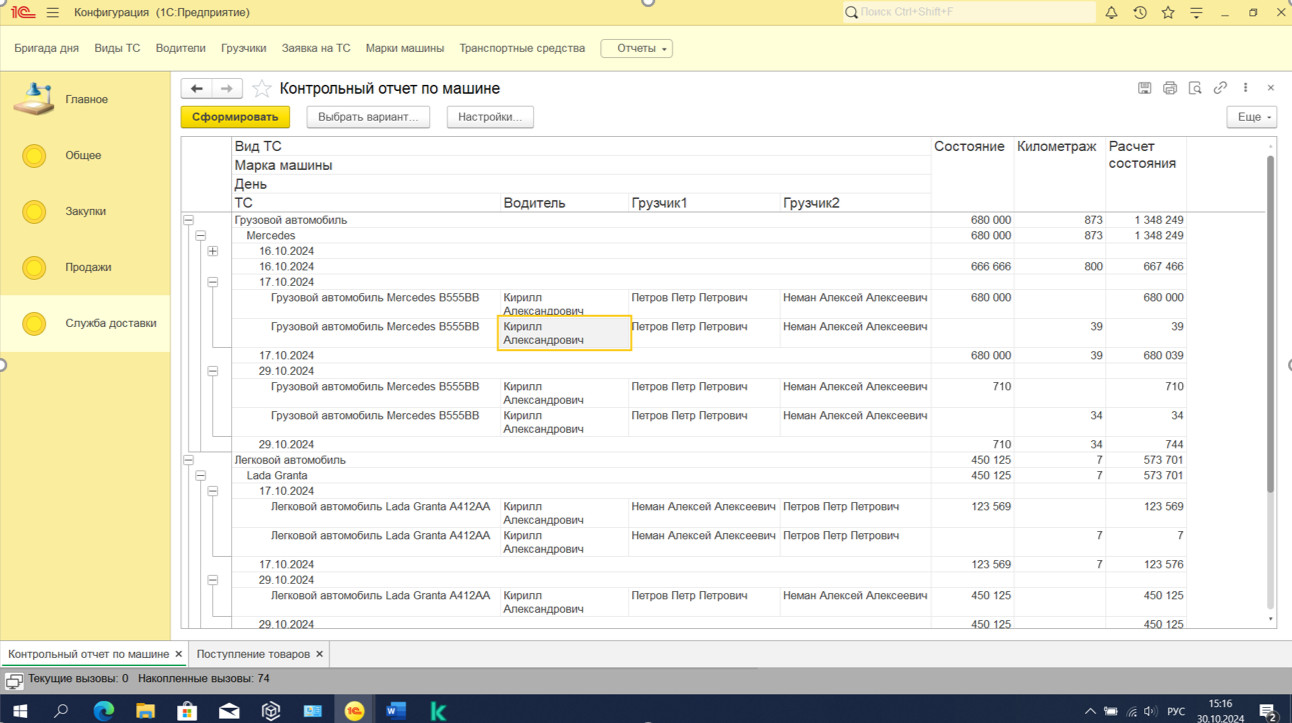
Task: Close the report form with the X
Action: tap(1271, 88)
